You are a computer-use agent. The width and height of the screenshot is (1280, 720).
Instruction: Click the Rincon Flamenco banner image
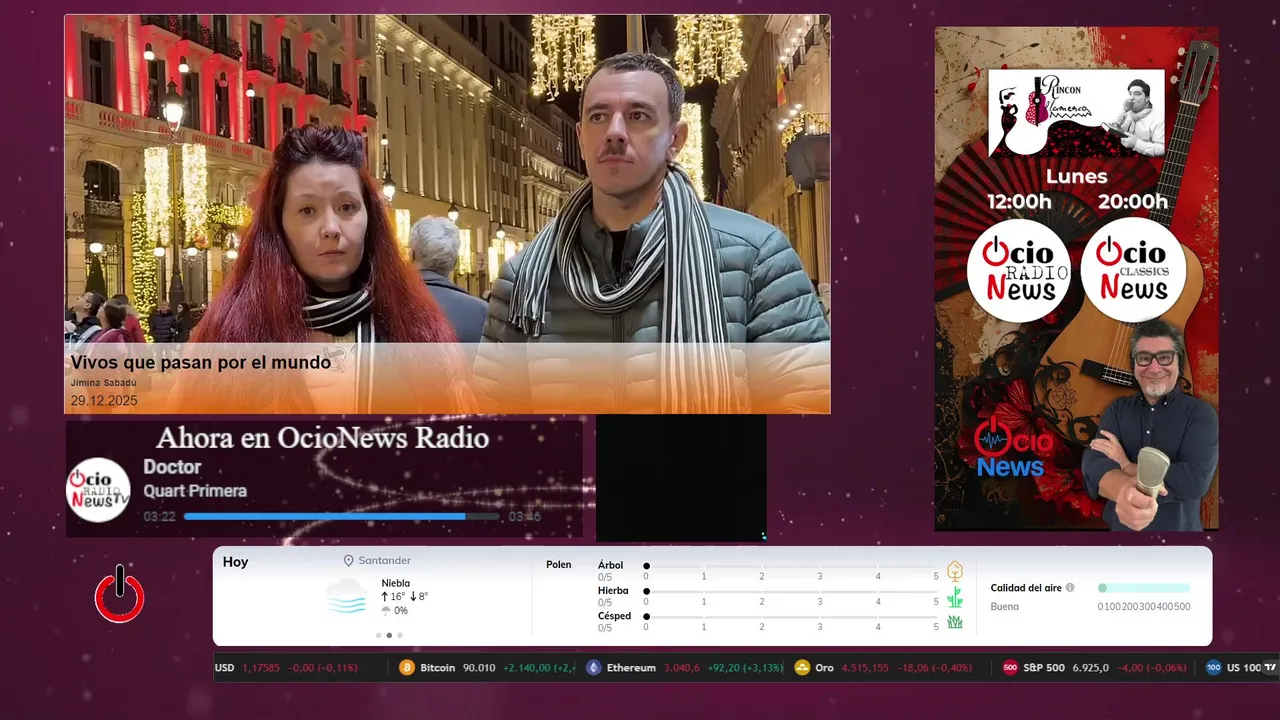1077,113
